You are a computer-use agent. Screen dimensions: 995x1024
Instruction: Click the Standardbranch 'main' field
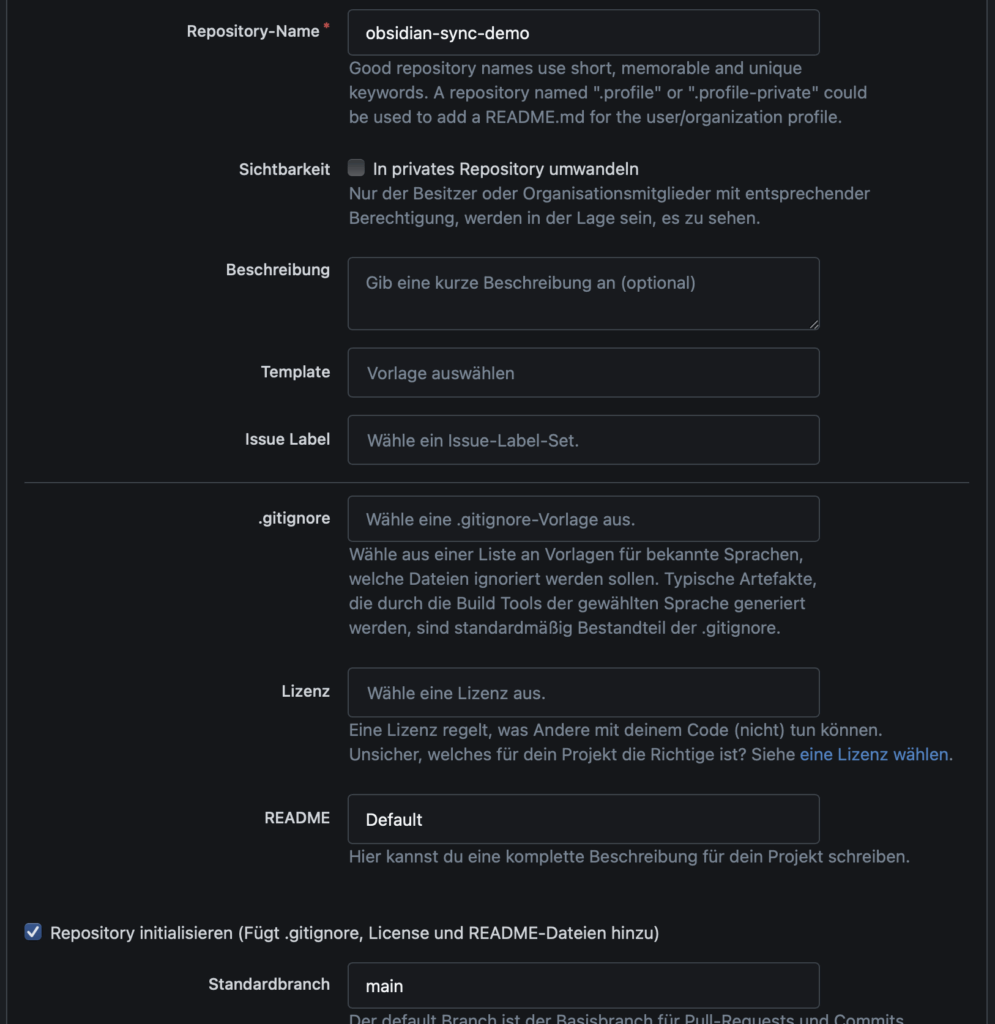(583, 986)
